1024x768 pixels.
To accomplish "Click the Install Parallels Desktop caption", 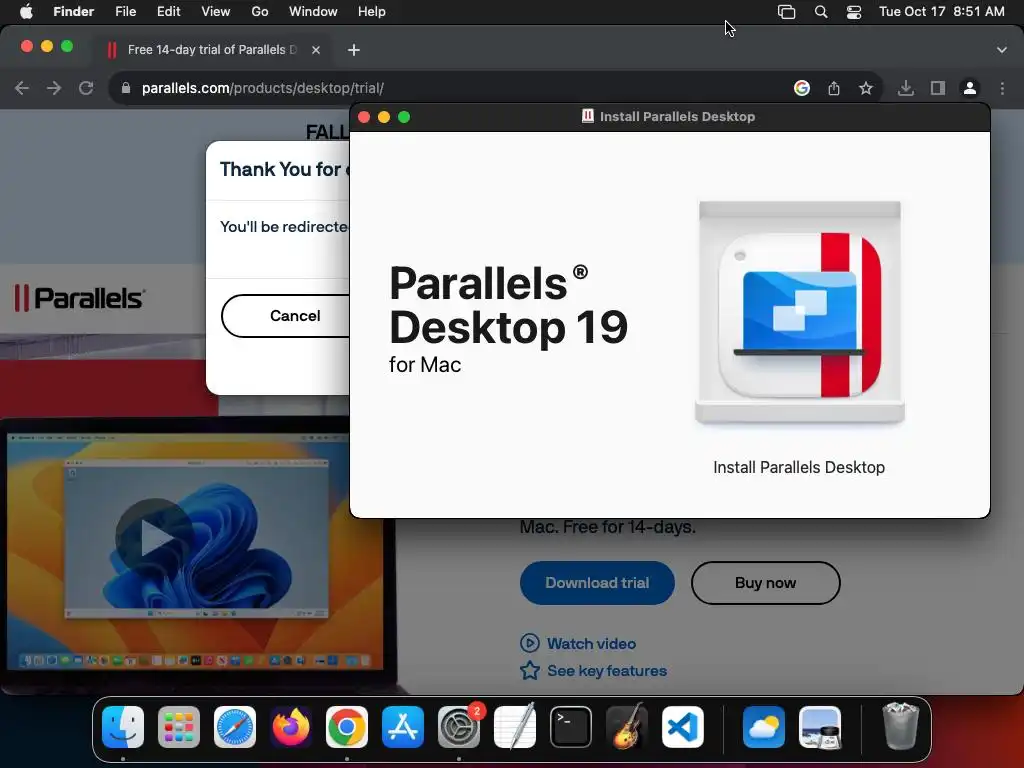I will click(x=799, y=467).
